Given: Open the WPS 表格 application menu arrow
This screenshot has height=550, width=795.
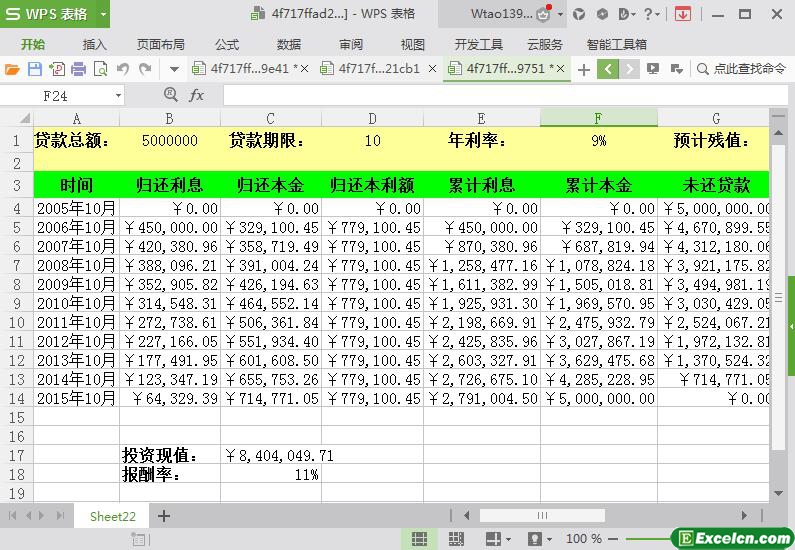Looking at the screenshot, I should pyautogui.click(x=103, y=14).
